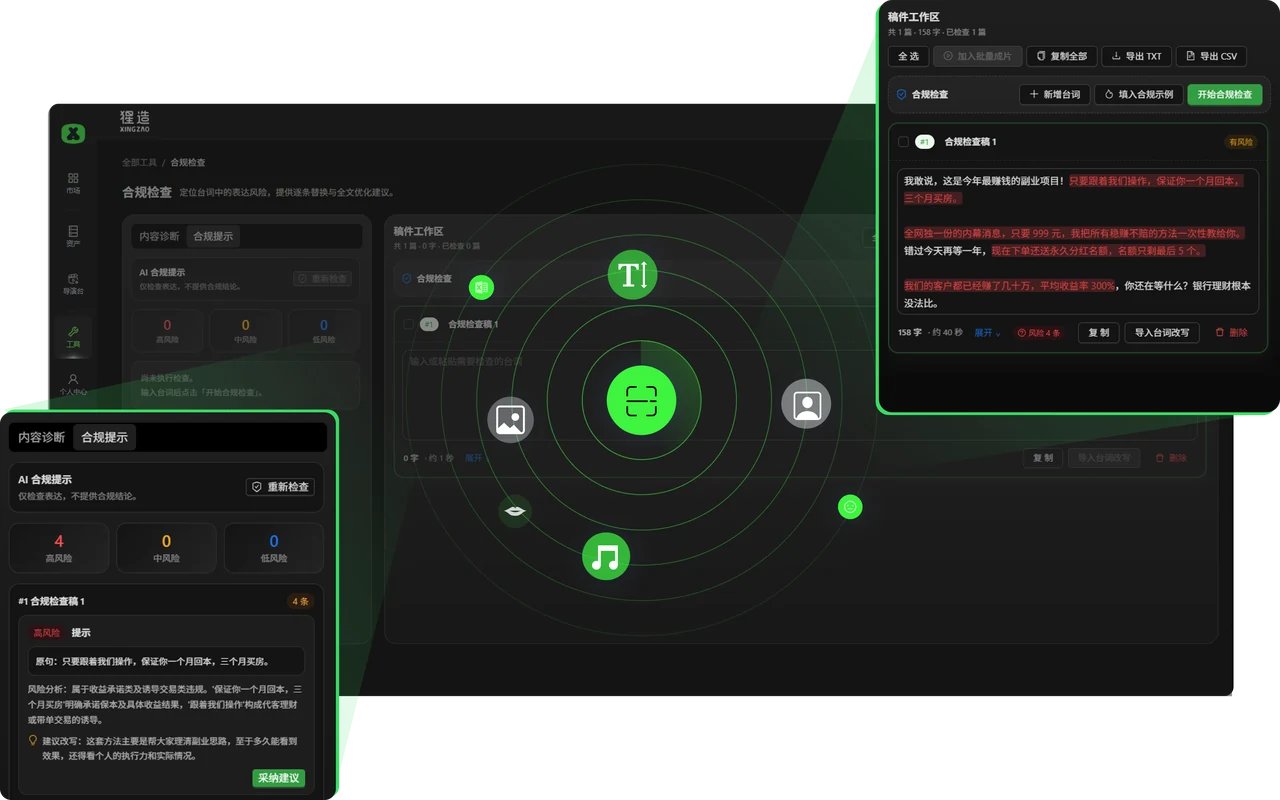
Task: Click inside the highlighted script text area
Action: 1078,241
